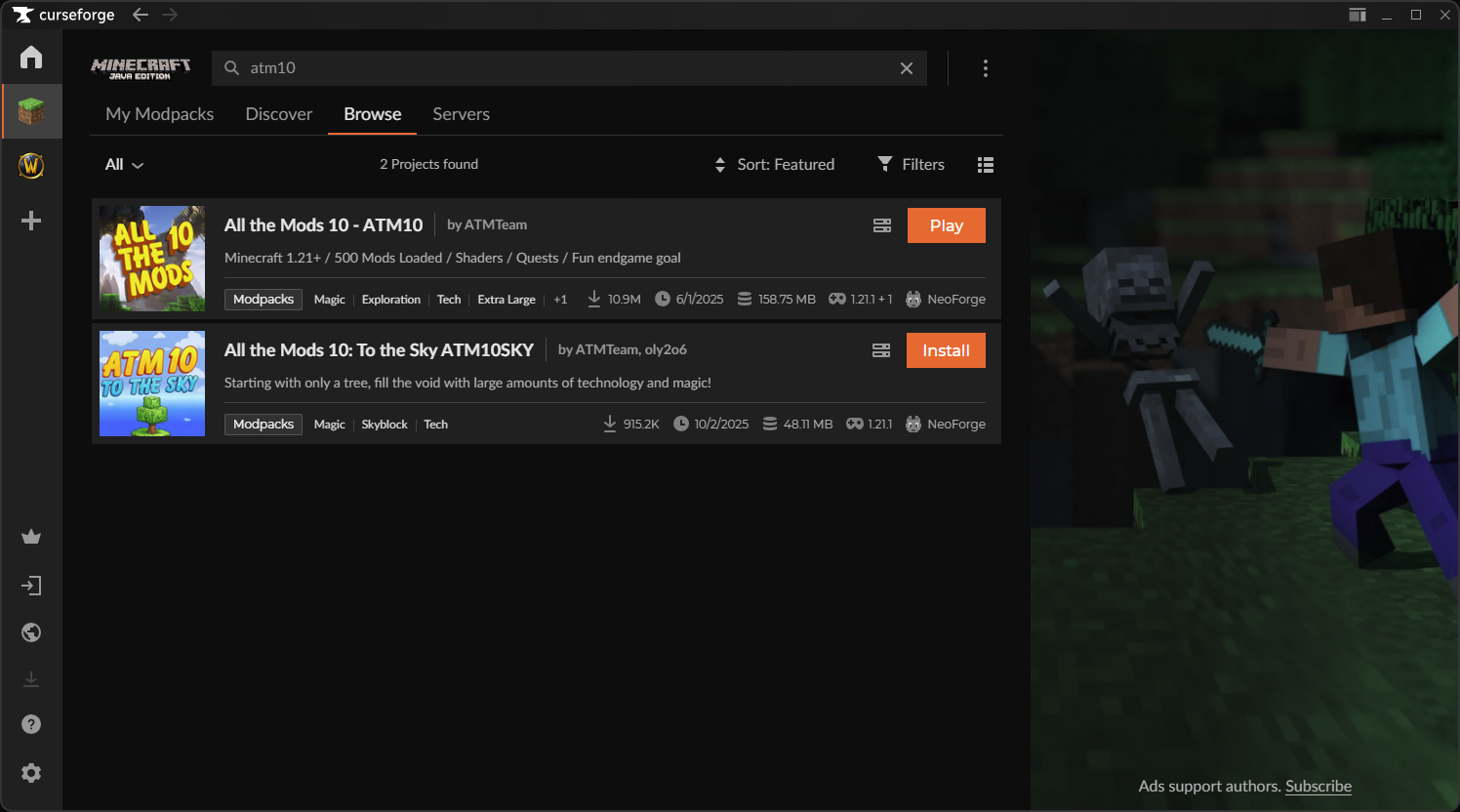The height and width of the screenshot is (812, 1460).
Task: Open the settings gear icon
Action: coord(31,773)
